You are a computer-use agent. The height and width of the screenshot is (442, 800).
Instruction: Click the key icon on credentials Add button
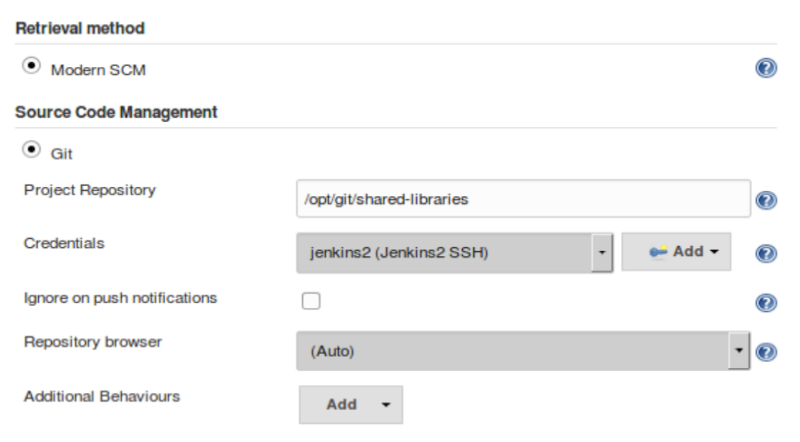click(658, 252)
